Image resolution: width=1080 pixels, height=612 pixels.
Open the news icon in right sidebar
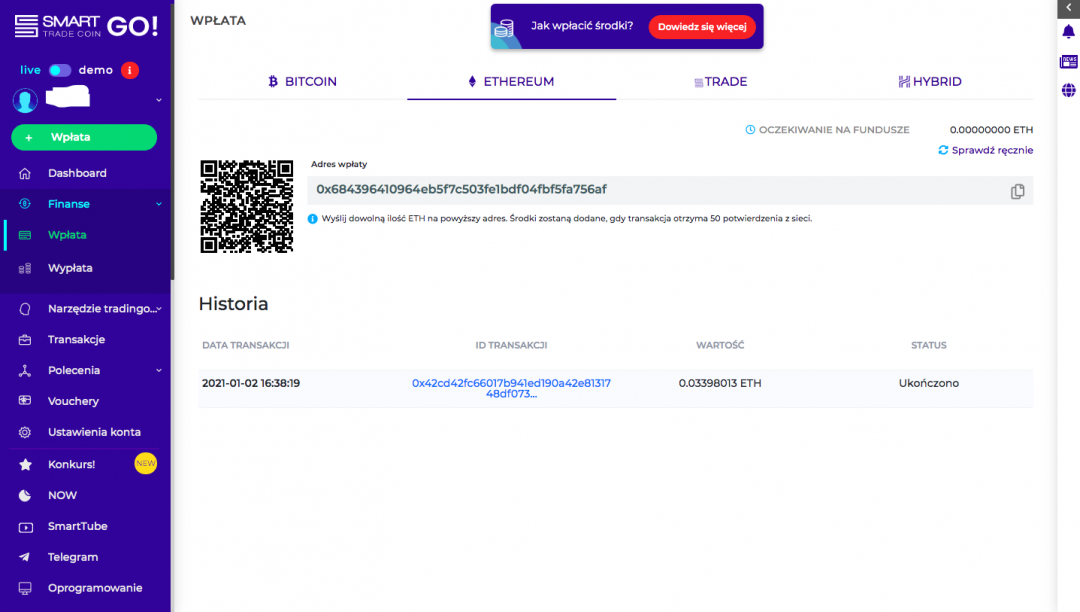point(1068,62)
